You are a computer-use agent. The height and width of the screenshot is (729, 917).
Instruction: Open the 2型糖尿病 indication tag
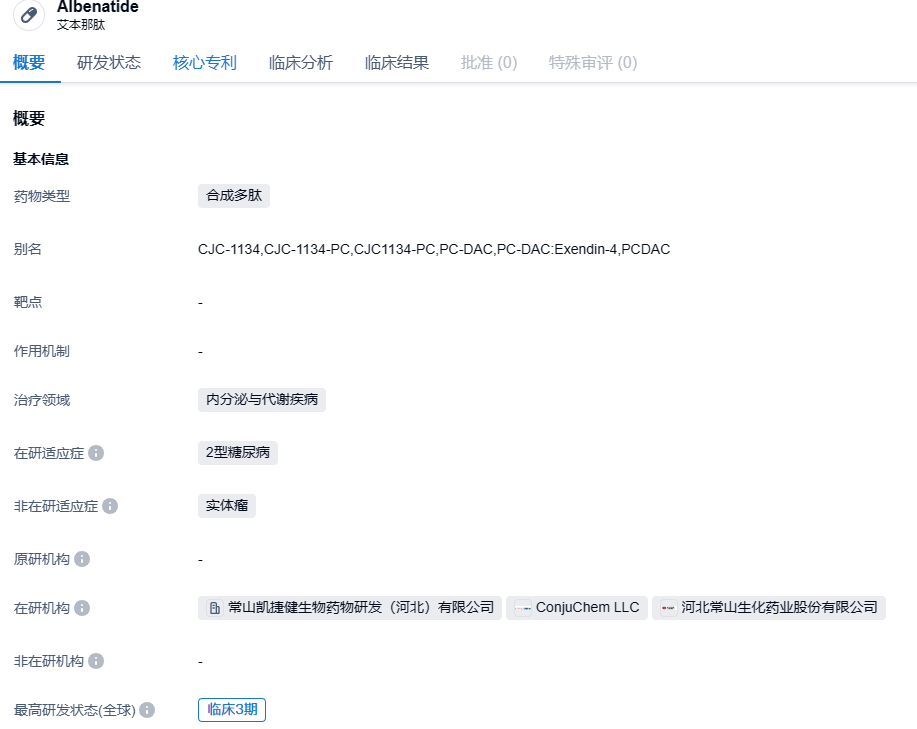pos(238,453)
